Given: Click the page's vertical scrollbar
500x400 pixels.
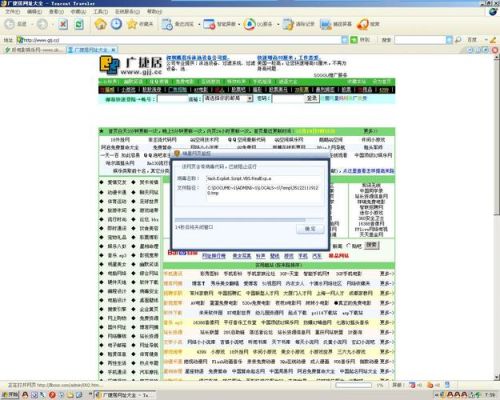Looking at the screenshot, I should point(497,217).
